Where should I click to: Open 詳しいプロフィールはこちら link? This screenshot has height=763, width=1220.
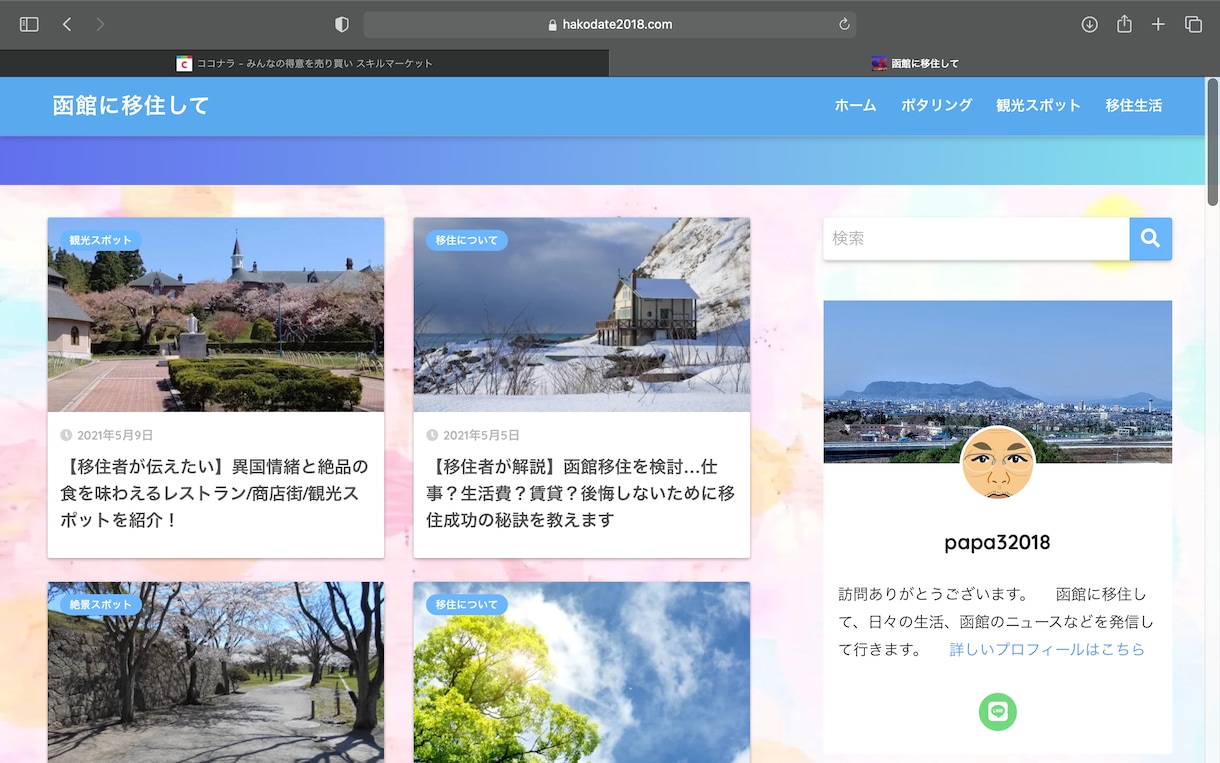(x=1047, y=649)
